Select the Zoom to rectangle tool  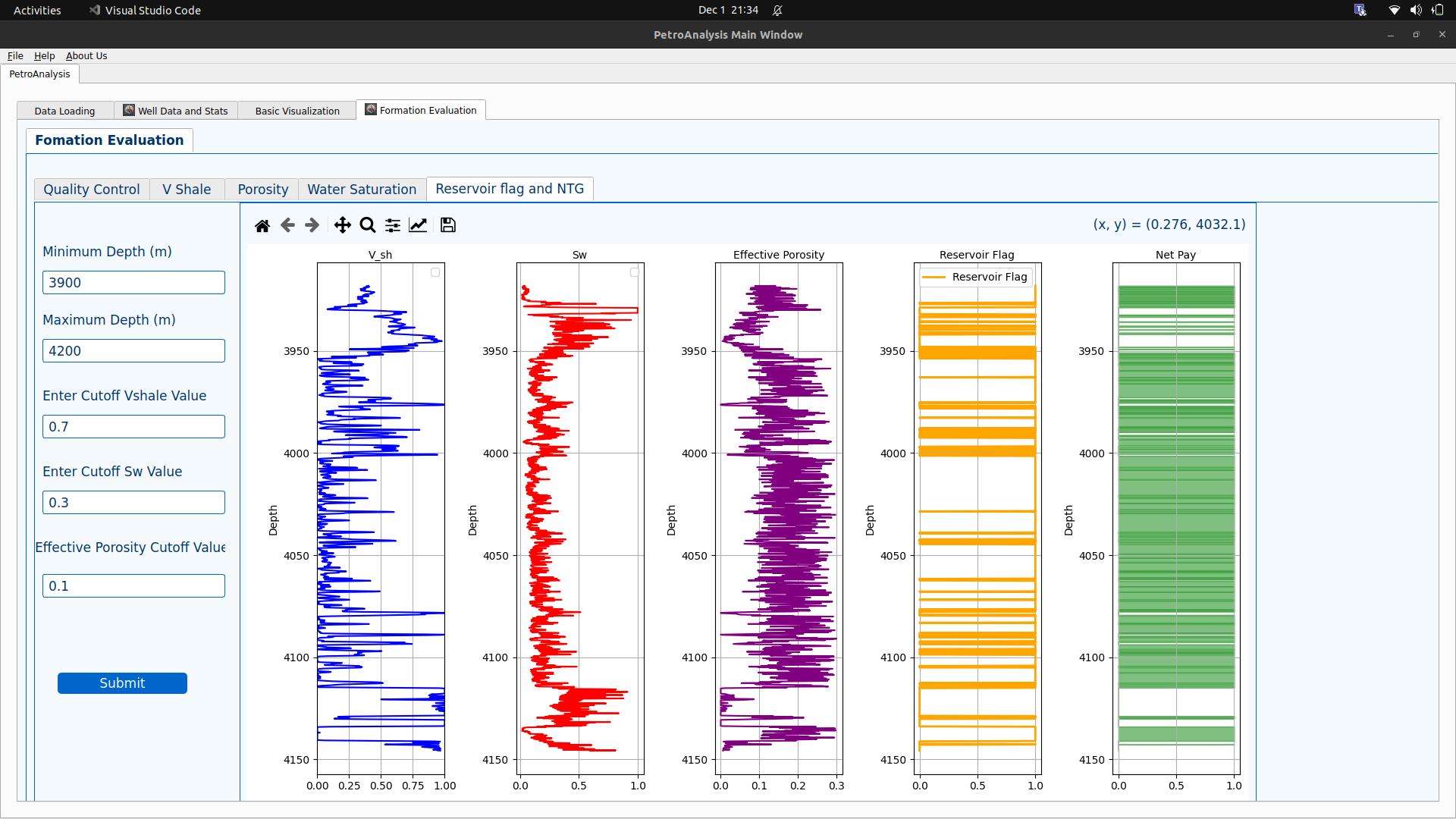pos(367,224)
